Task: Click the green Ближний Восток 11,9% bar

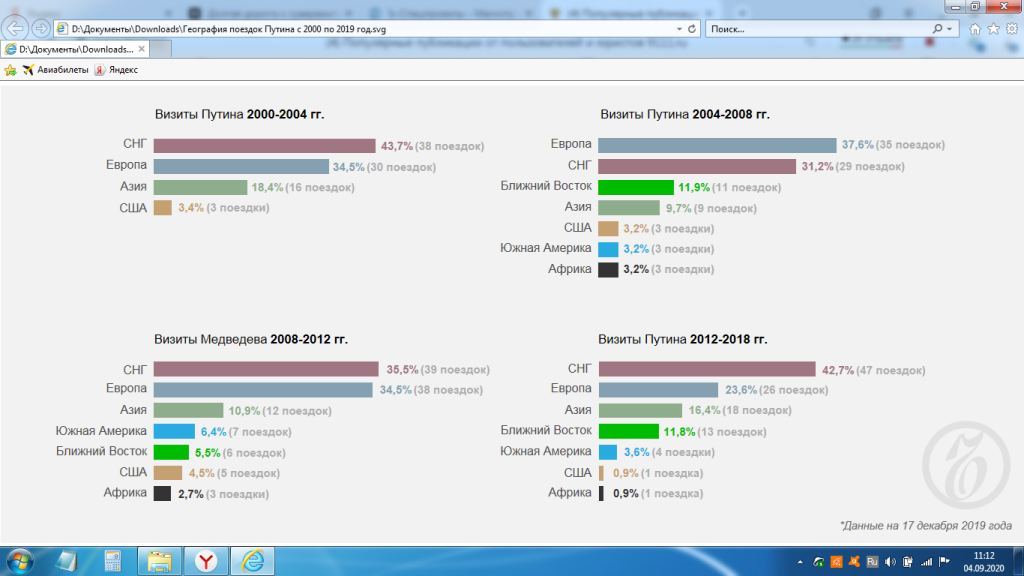Action: pyautogui.click(x=635, y=187)
